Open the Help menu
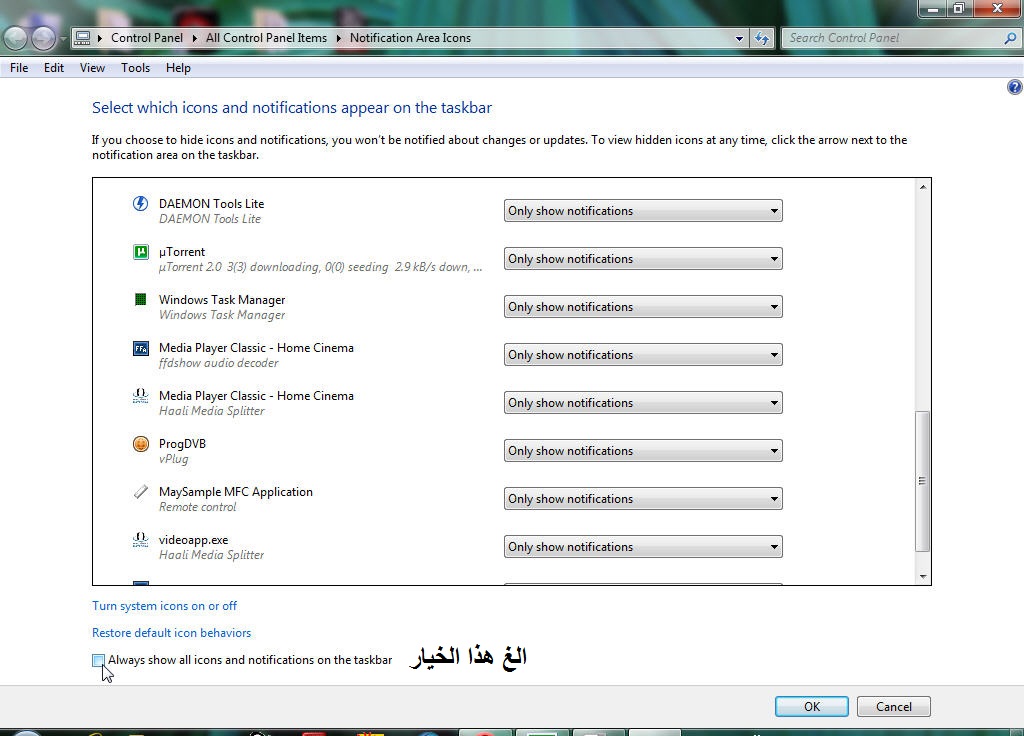This screenshot has width=1024, height=736. [178, 68]
